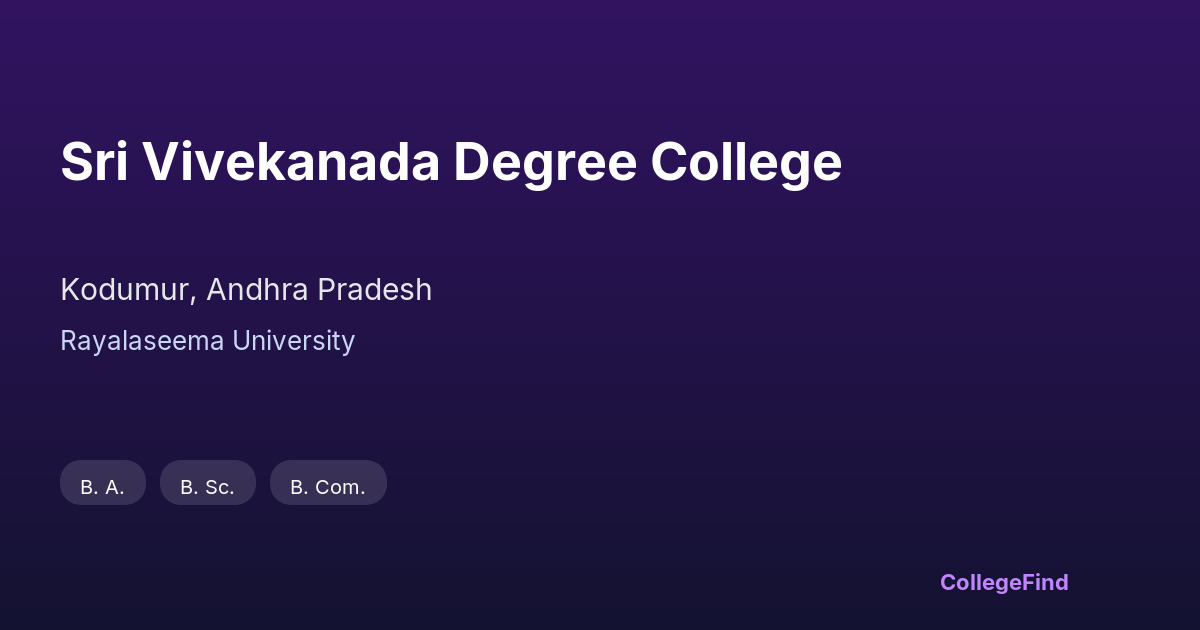Click the word "Pradesh" in the location
Viewport: 1200px width, 630px height.
pyautogui.click(x=375, y=290)
